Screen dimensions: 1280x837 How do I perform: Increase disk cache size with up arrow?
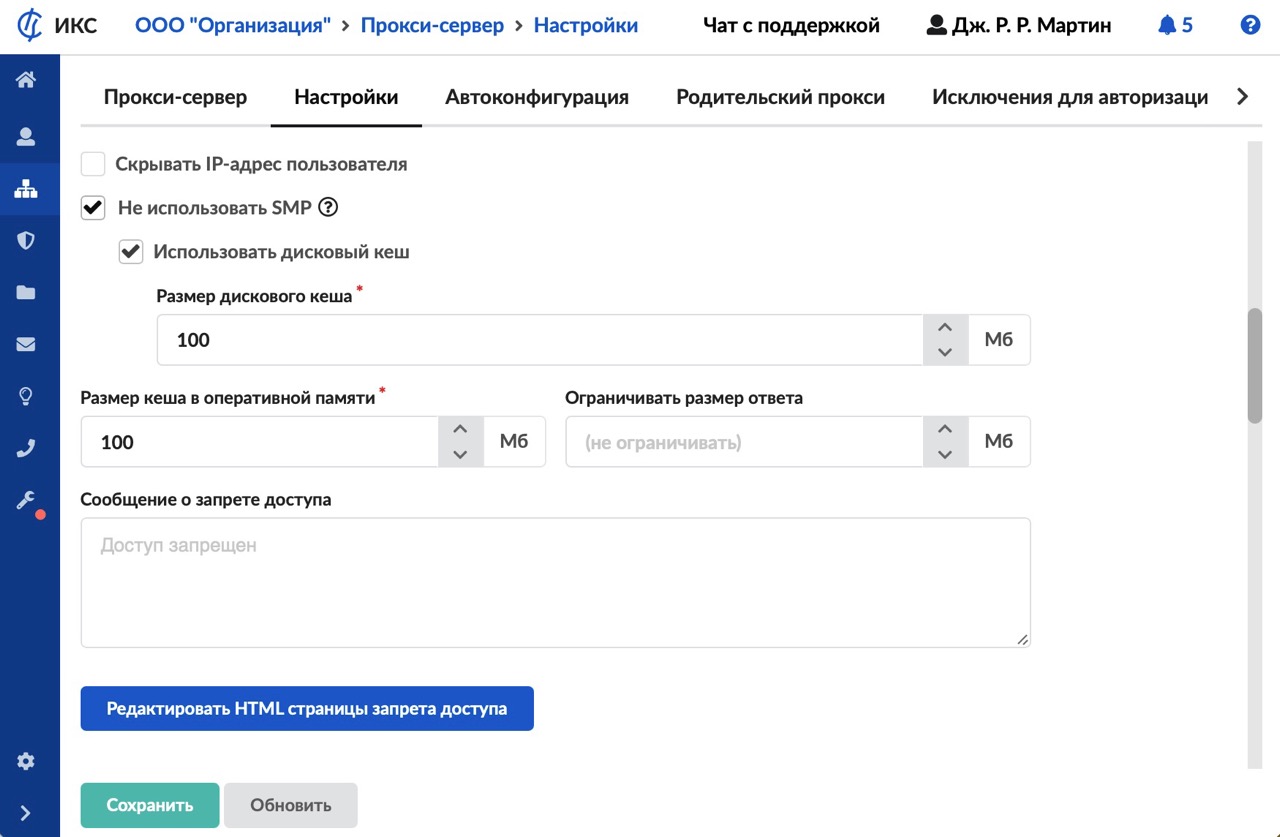tap(945, 328)
